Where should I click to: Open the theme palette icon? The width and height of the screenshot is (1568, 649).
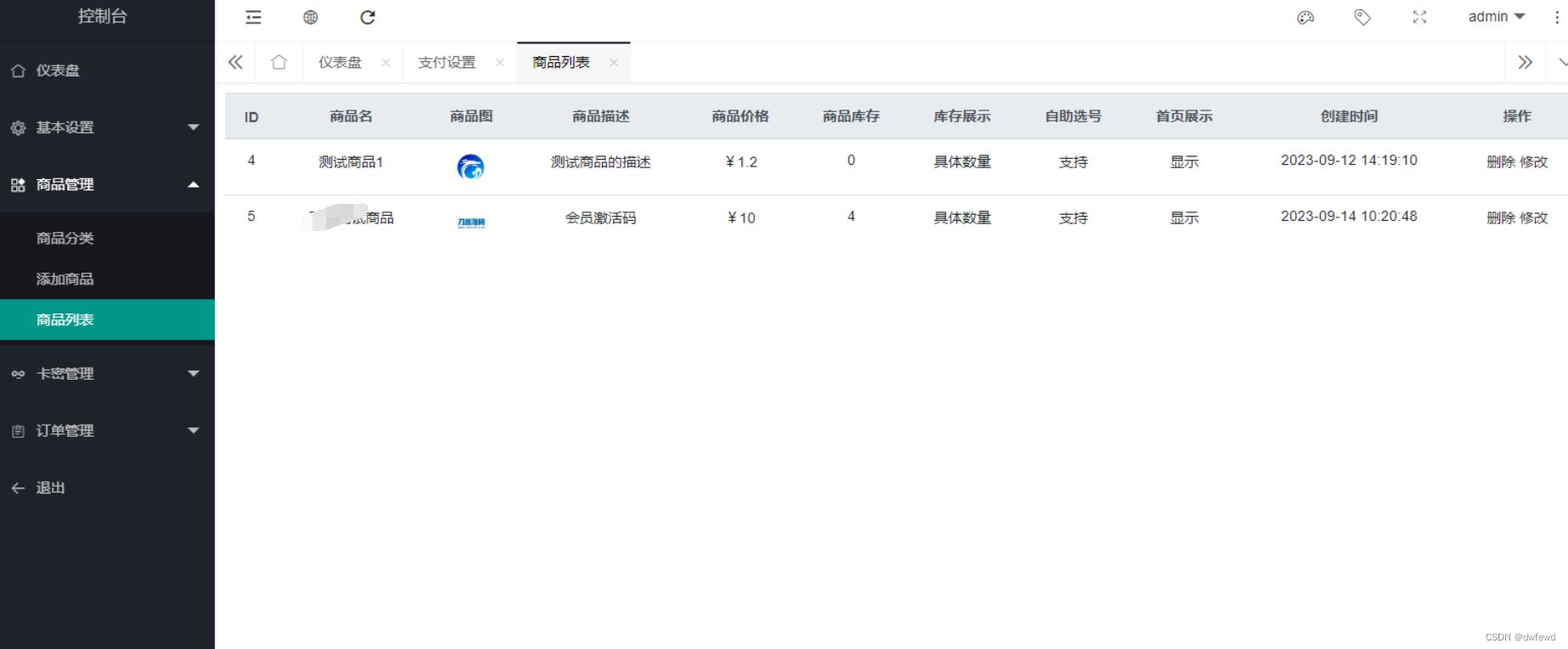coord(1306,17)
